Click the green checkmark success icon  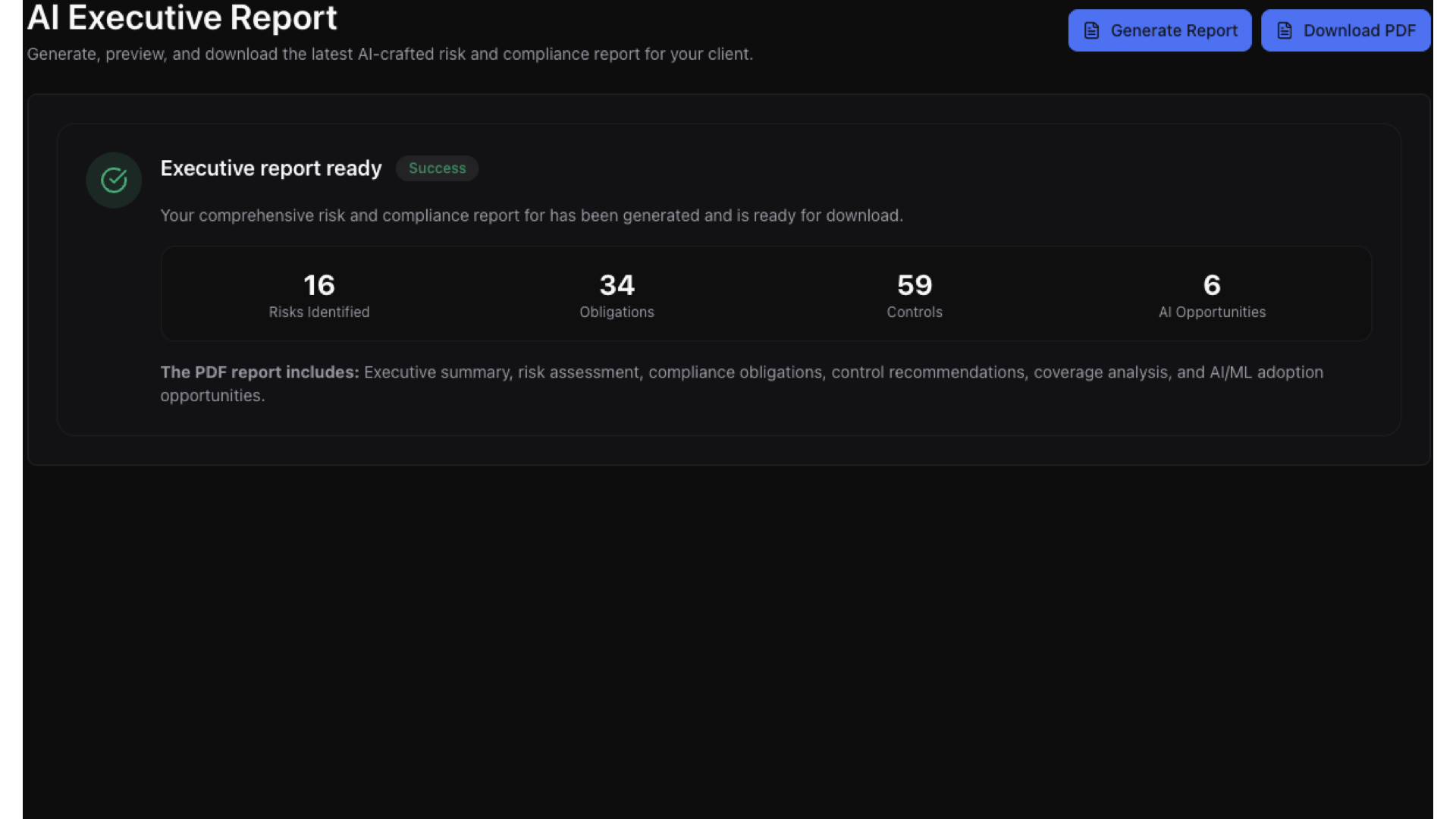pos(114,180)
